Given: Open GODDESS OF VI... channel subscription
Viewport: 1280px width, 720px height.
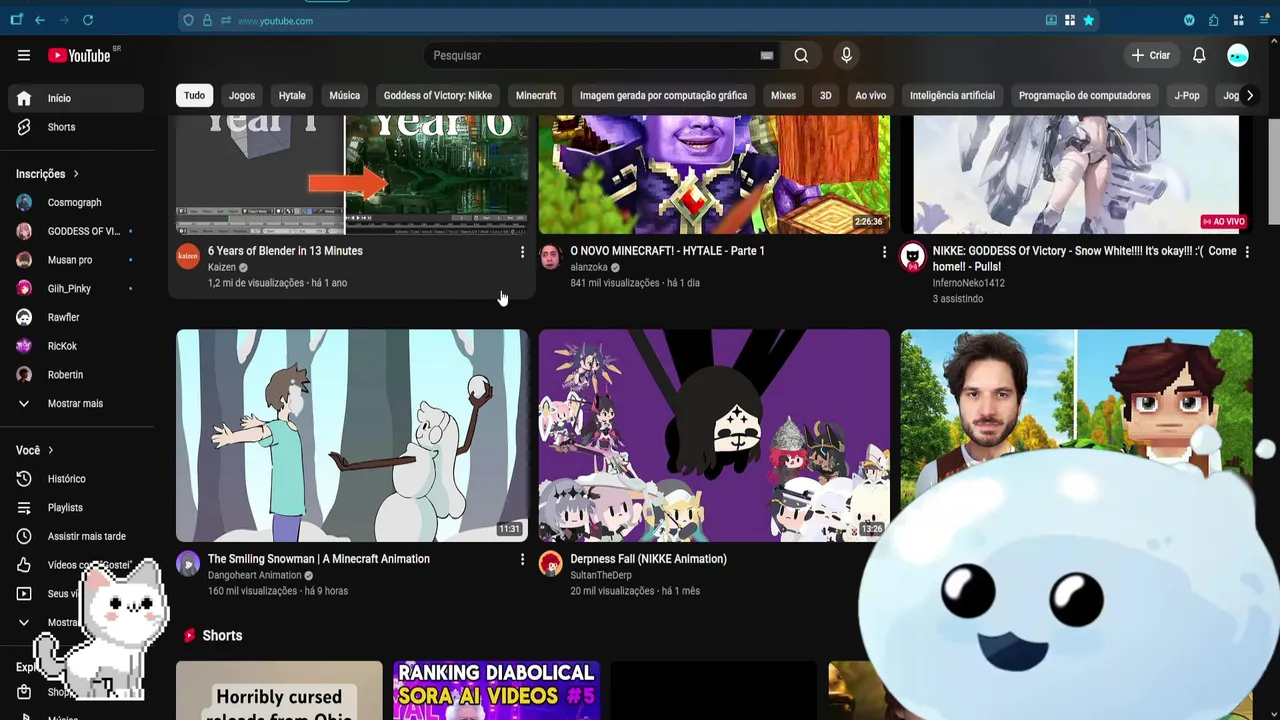Looking at the screenshot, I should pos(76,231).
